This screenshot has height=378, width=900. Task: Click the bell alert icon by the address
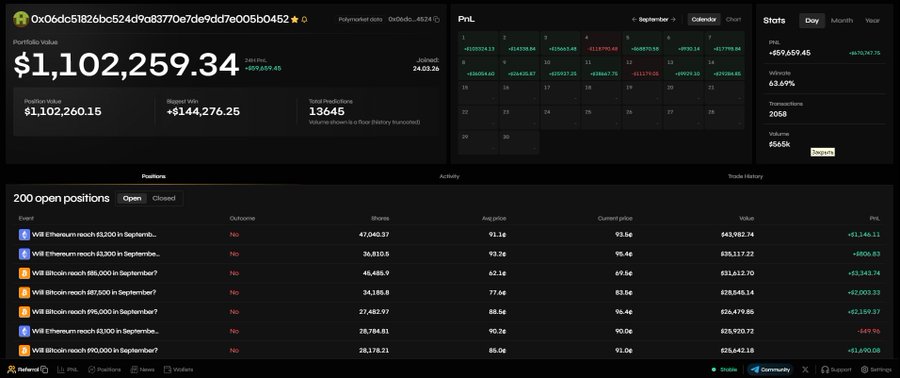coord(304,20)
